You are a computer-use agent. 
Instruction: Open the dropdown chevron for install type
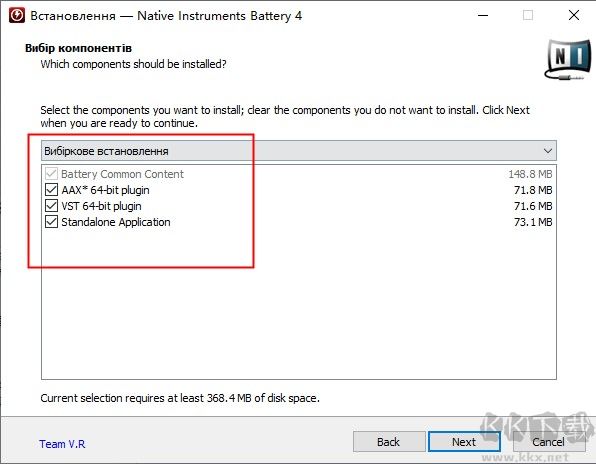click(548, 151)
